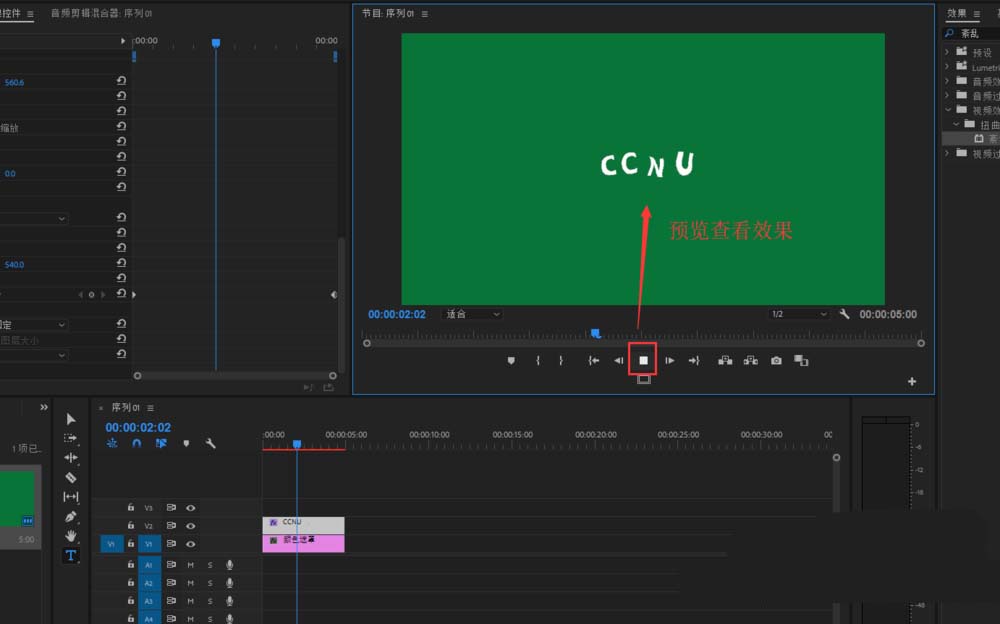
Task: Open the program monitor settings wrench
Action: tap(844, 314)
